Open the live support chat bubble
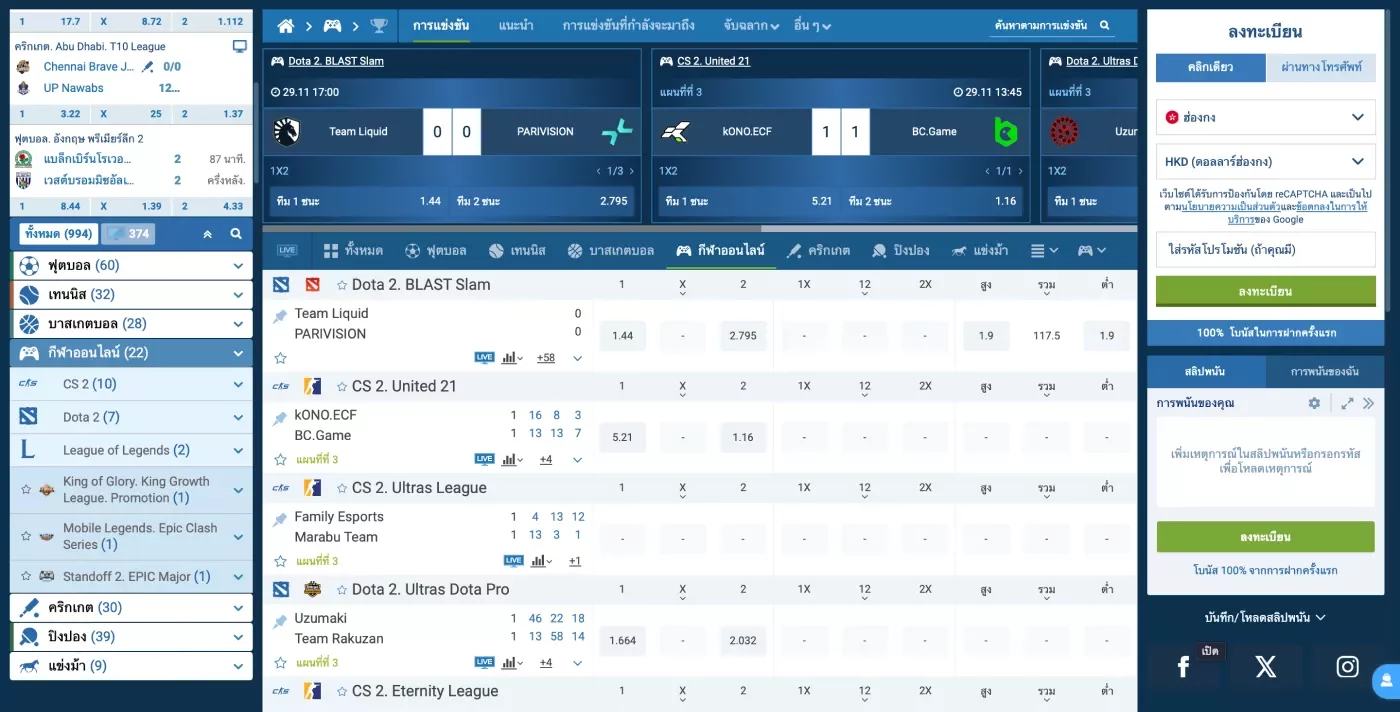Image resolution: width=1400 pixels, height=712 pixels. tap(1386, 683)
